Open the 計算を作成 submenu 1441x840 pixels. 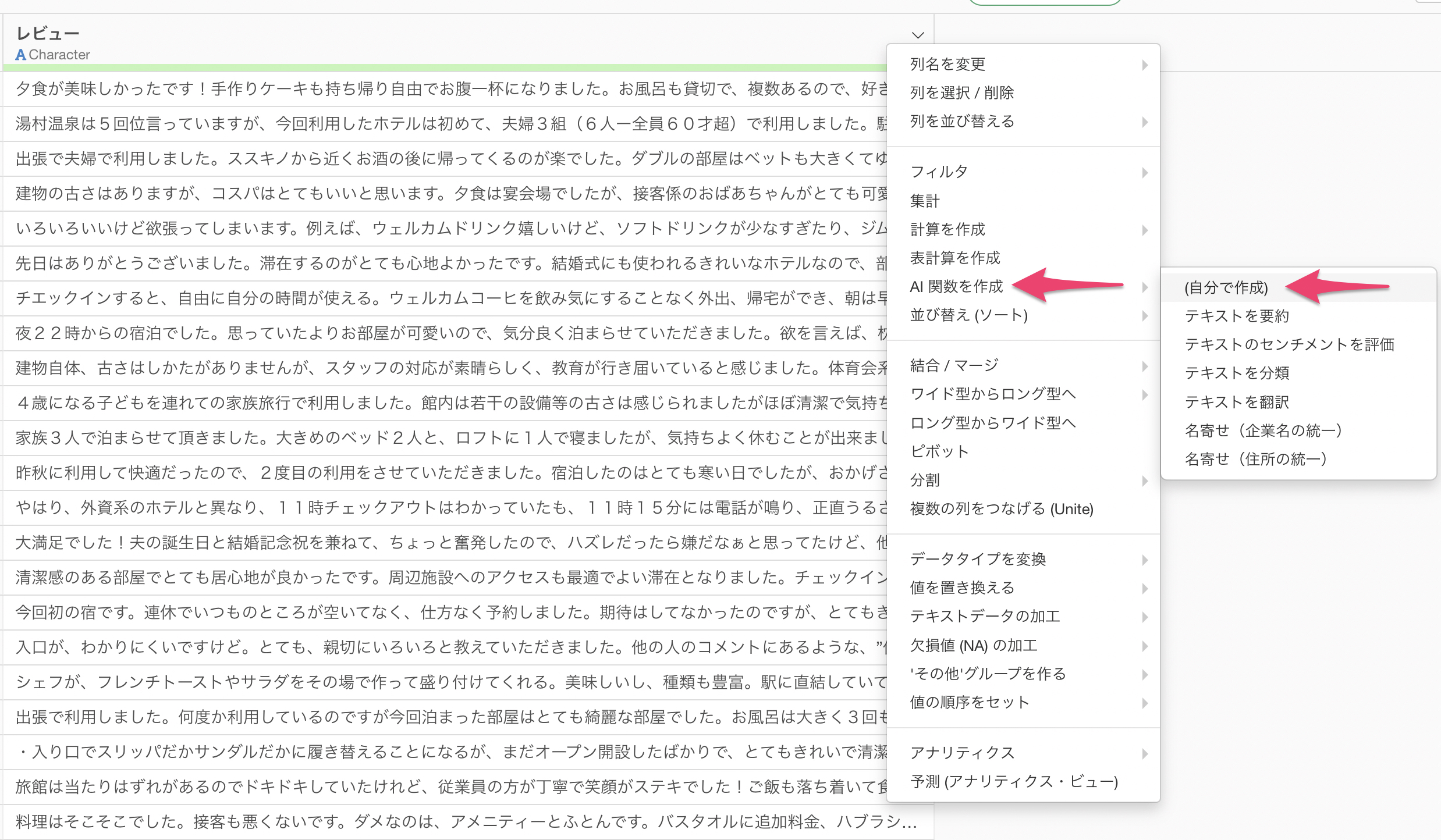pyautogui.click(x=947, y=229)
